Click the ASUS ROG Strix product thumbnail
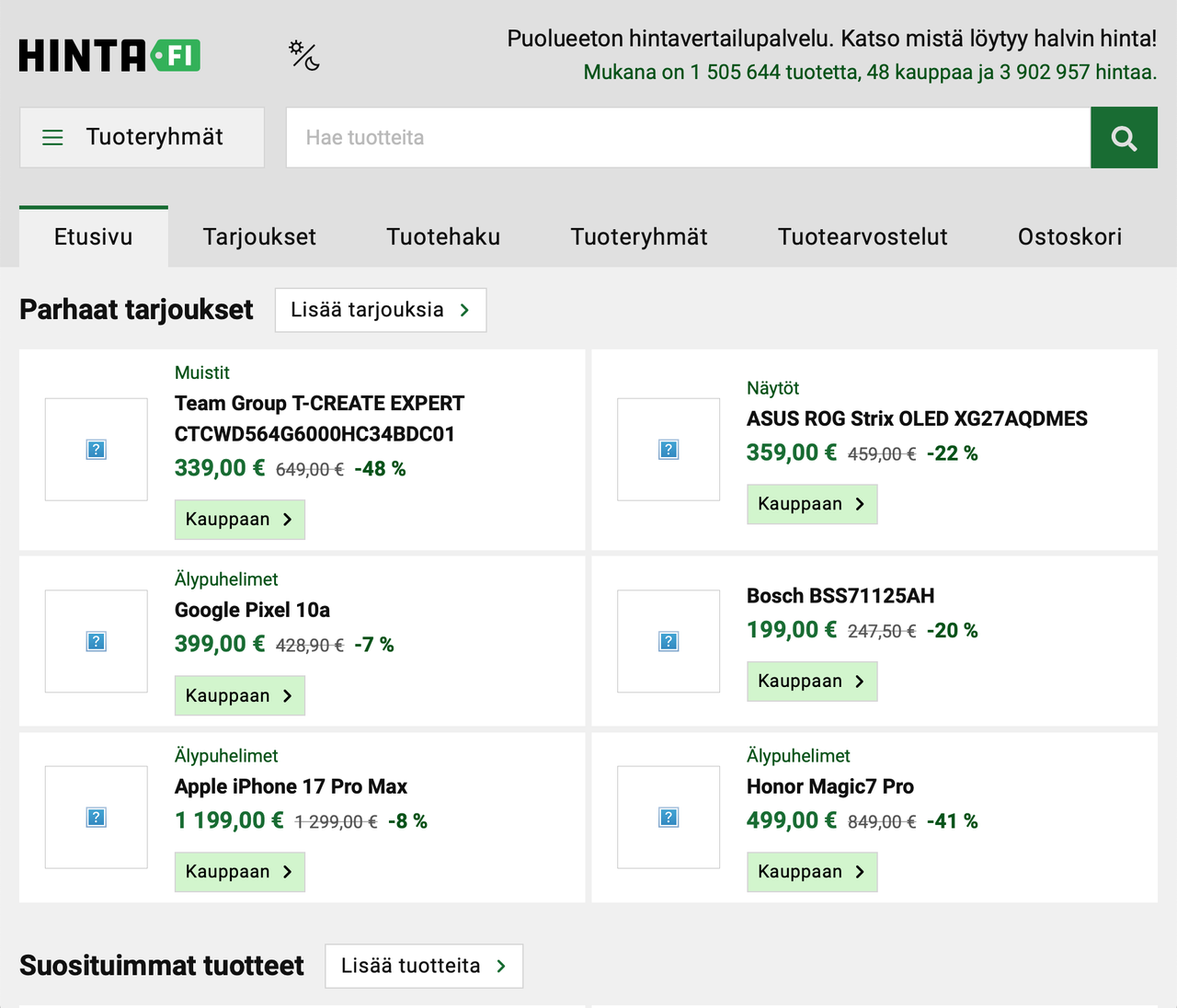Viewport: 1177px width, 1008px height. 668,450
